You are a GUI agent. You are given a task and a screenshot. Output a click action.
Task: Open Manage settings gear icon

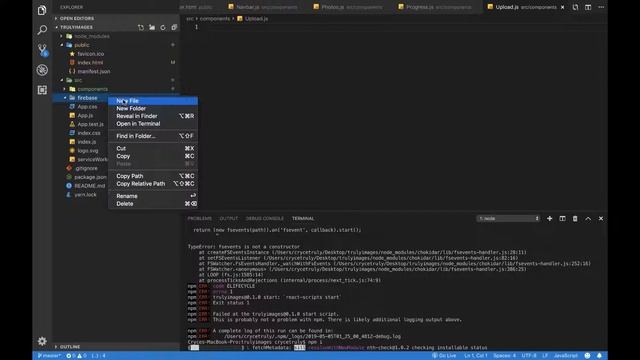42,341
